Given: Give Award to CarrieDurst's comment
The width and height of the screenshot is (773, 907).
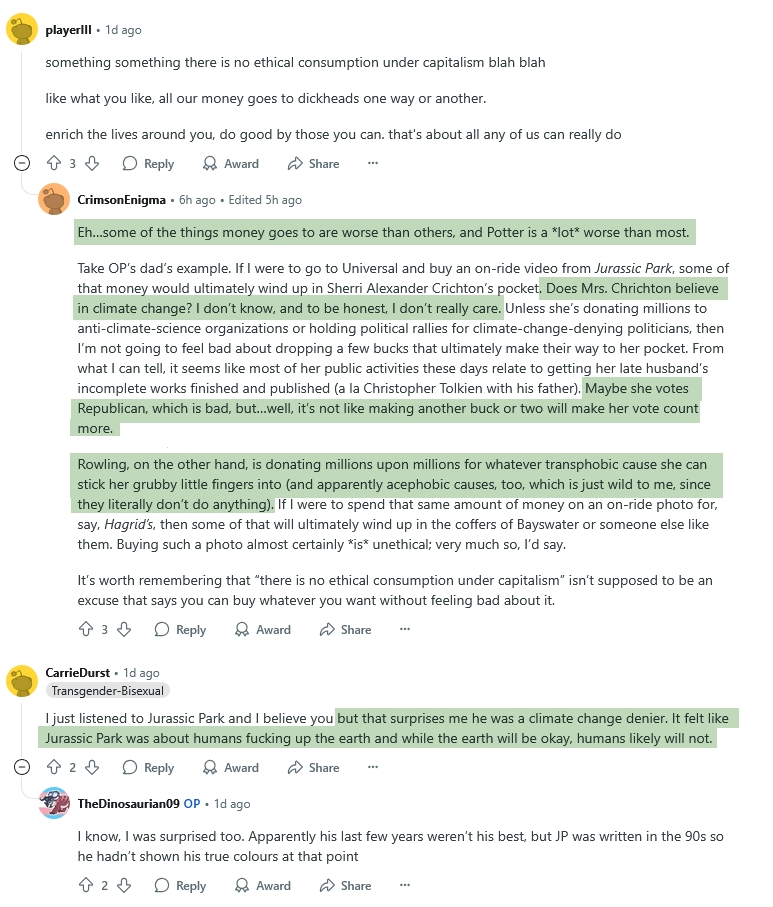Looking at the screenshot, I should pyautogui.click(x=231, y=767).
